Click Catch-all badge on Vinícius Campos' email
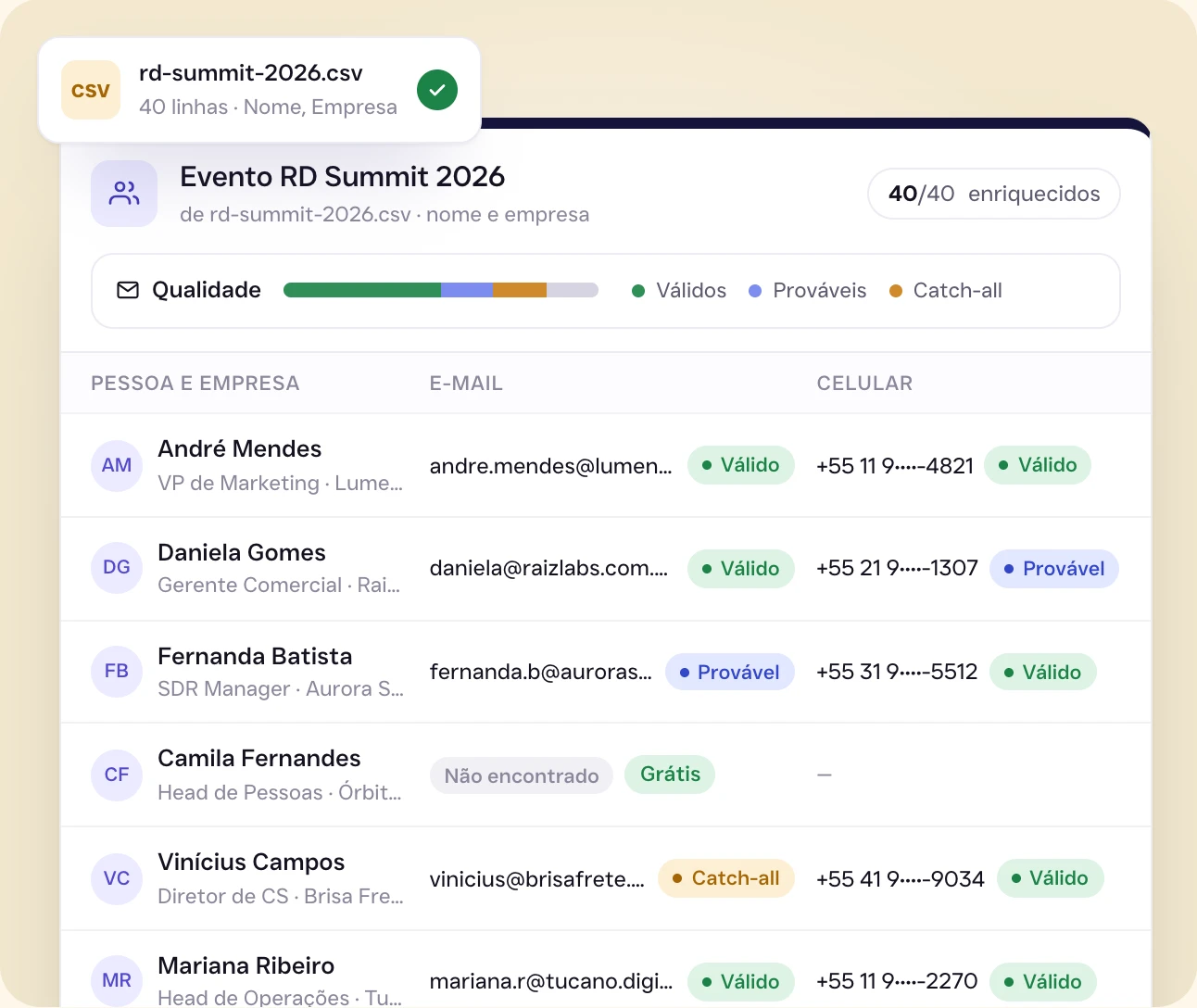Image resolution: width=1197 pixels, height=1008 pixels. point(726,878)
